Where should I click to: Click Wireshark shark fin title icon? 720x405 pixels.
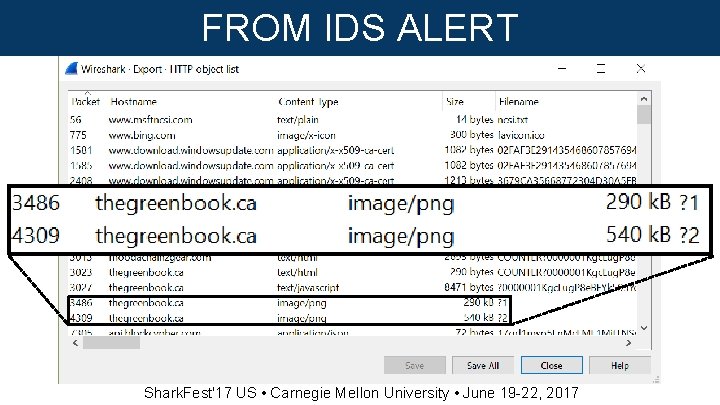[x=71, y=69]
